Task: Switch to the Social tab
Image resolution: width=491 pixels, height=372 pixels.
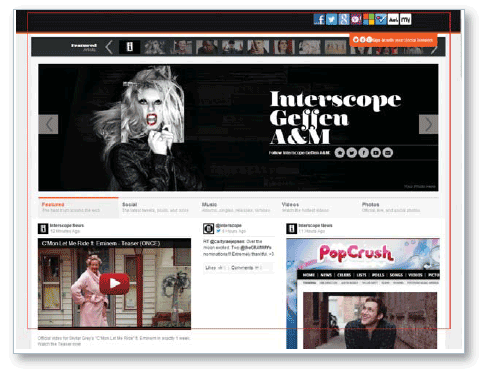Action: click(158, 207)
